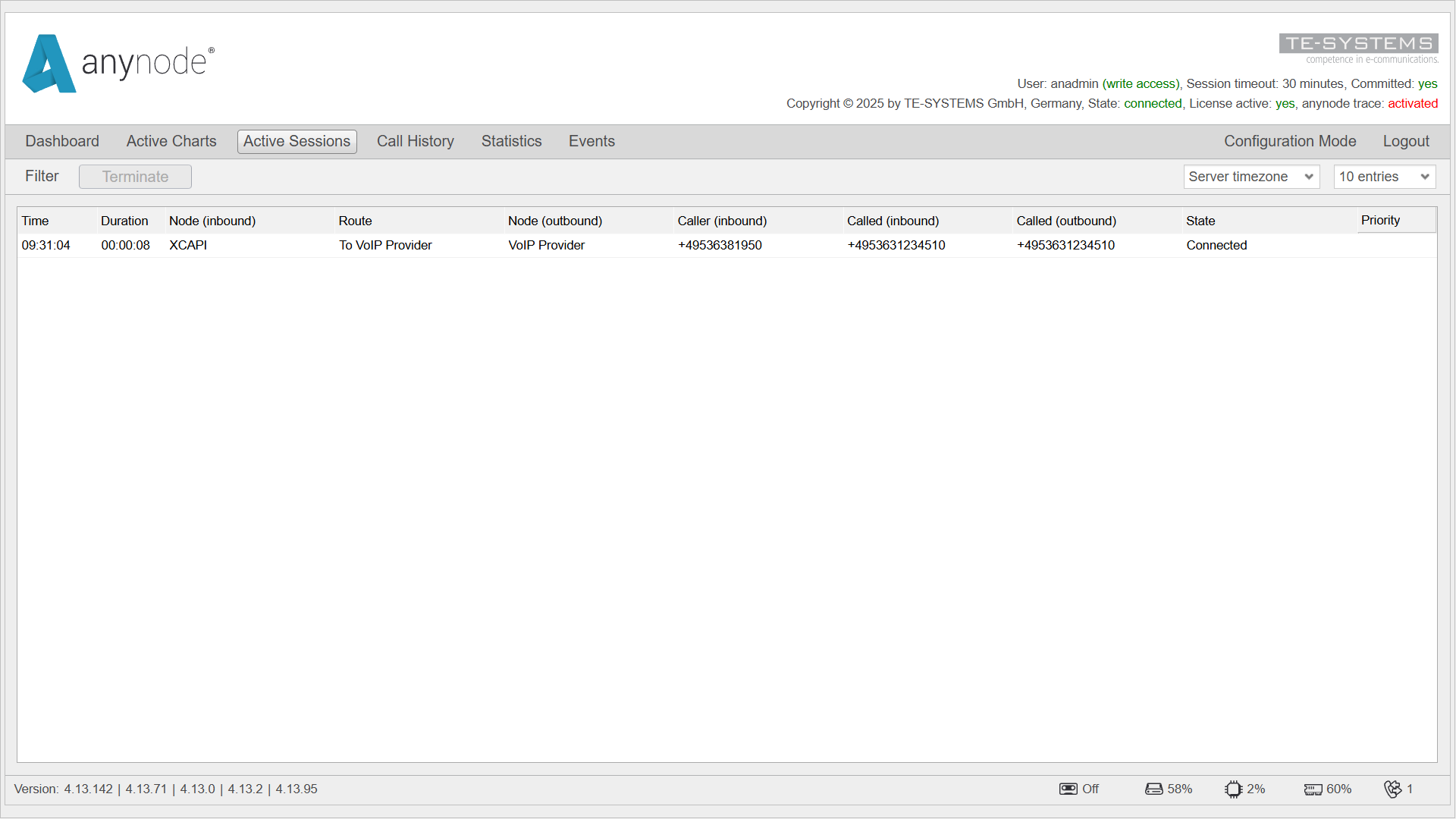Click the Filter button
The width and height of the screenshot is (1456, 819).
click(x=42, y=176)
